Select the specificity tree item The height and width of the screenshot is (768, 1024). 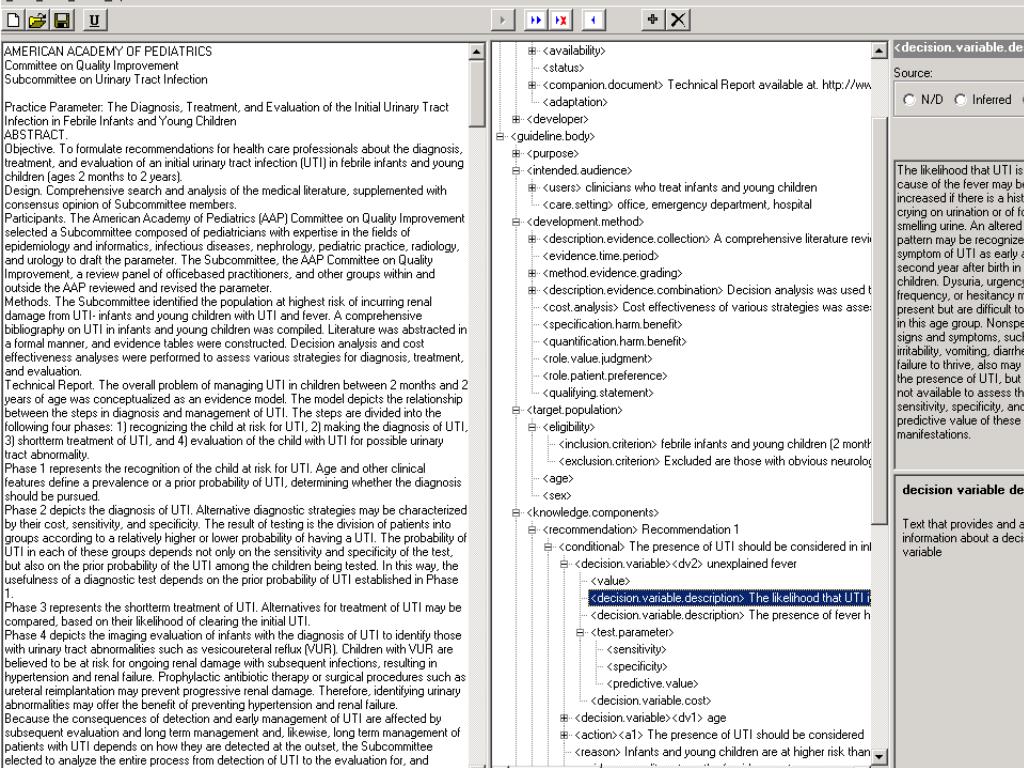(637, 666)
